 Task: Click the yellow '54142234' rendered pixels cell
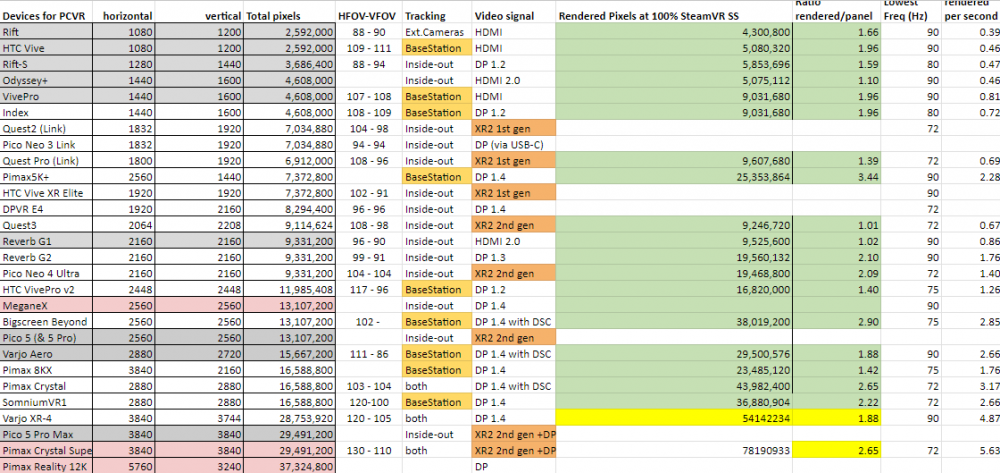click(x=674, y=418)
